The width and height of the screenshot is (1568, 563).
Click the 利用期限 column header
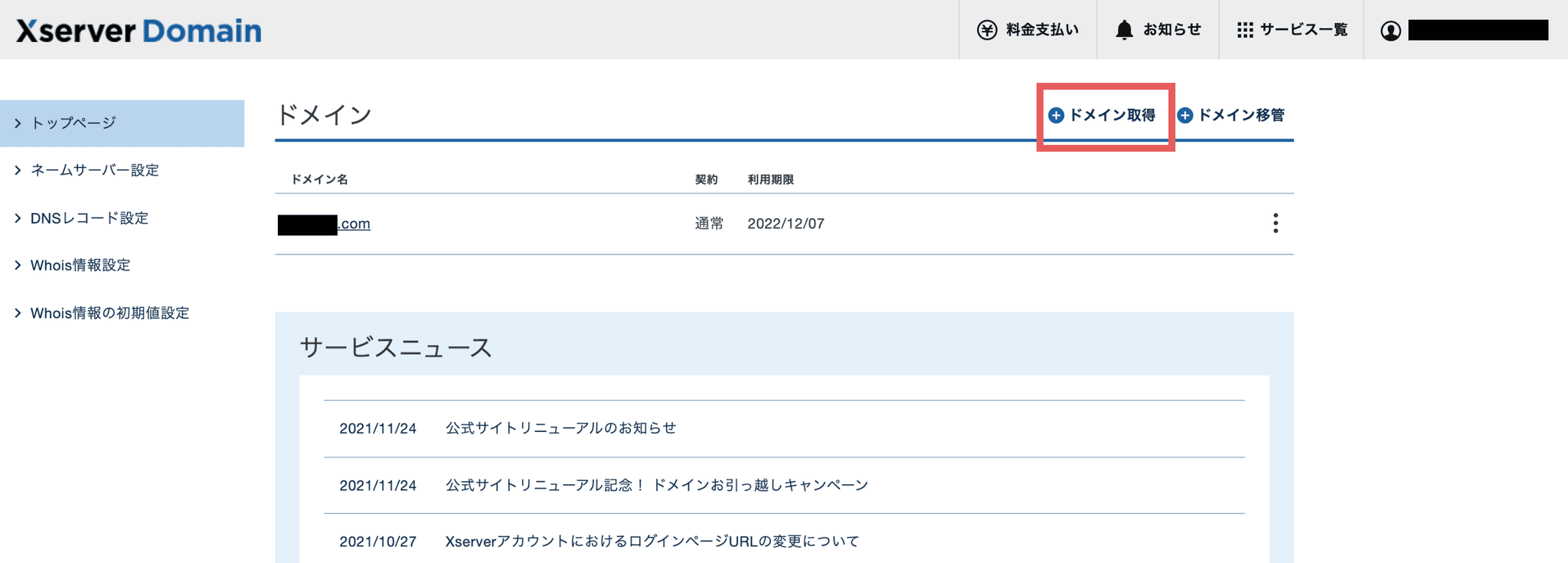click(770, 179)
